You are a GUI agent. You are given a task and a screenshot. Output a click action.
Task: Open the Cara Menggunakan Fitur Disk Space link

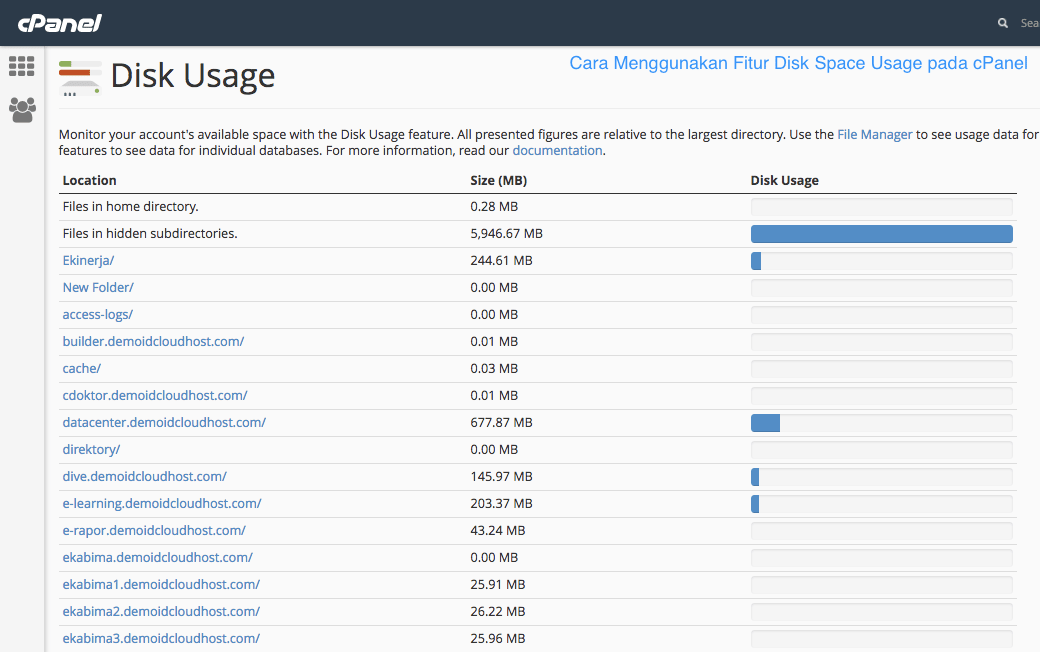coord(798,63)
